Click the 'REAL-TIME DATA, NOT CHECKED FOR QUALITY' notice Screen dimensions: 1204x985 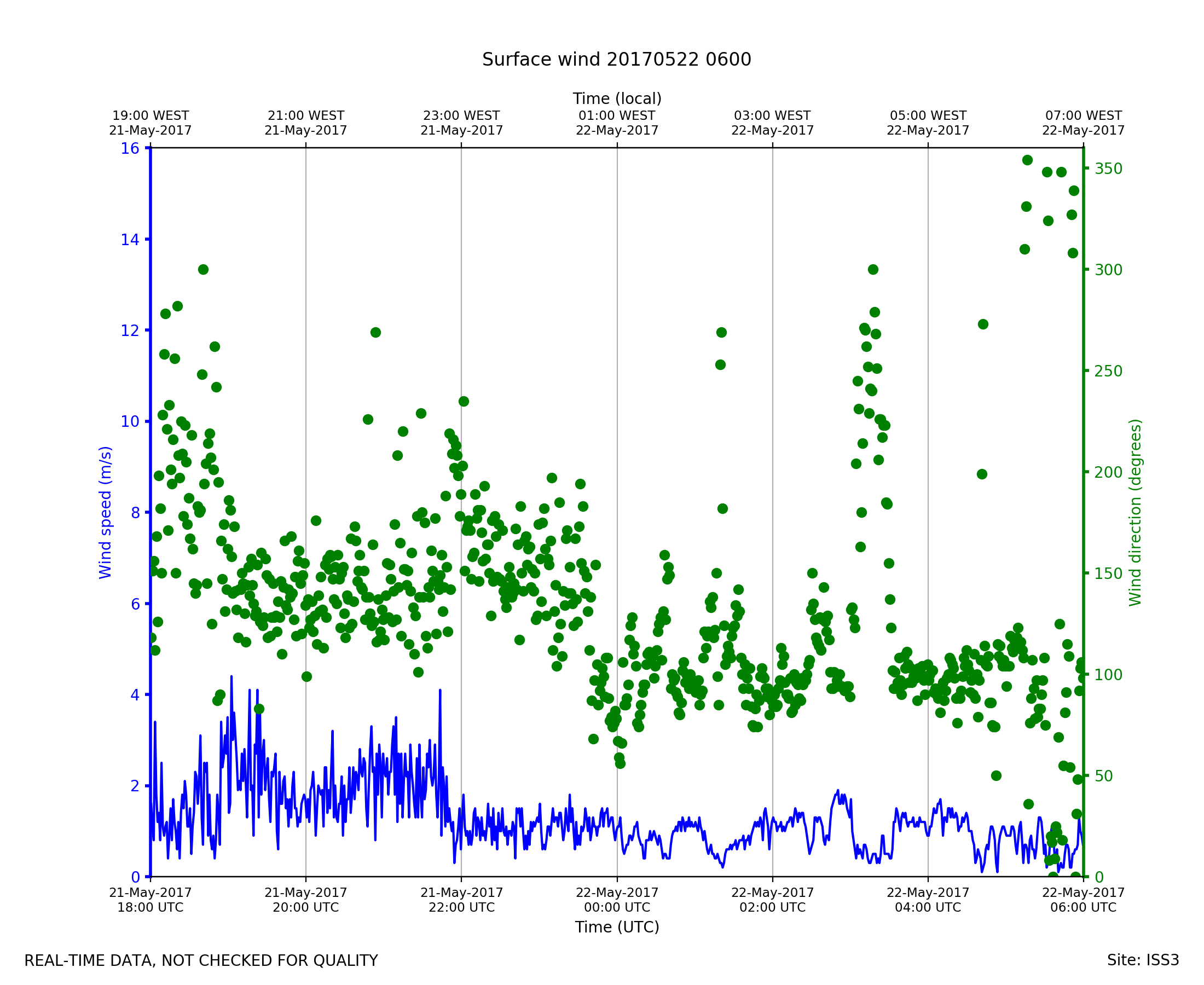201,960
